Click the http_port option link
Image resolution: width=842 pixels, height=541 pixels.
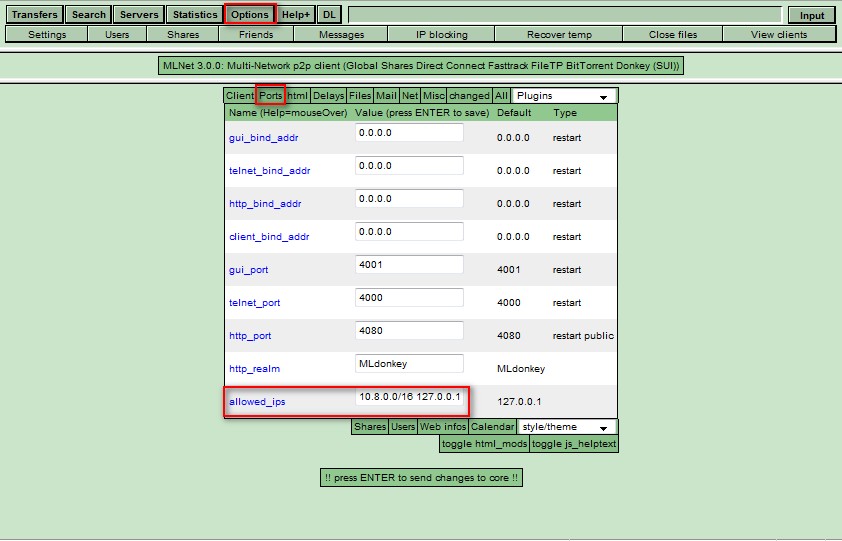(x=250, y=336)
